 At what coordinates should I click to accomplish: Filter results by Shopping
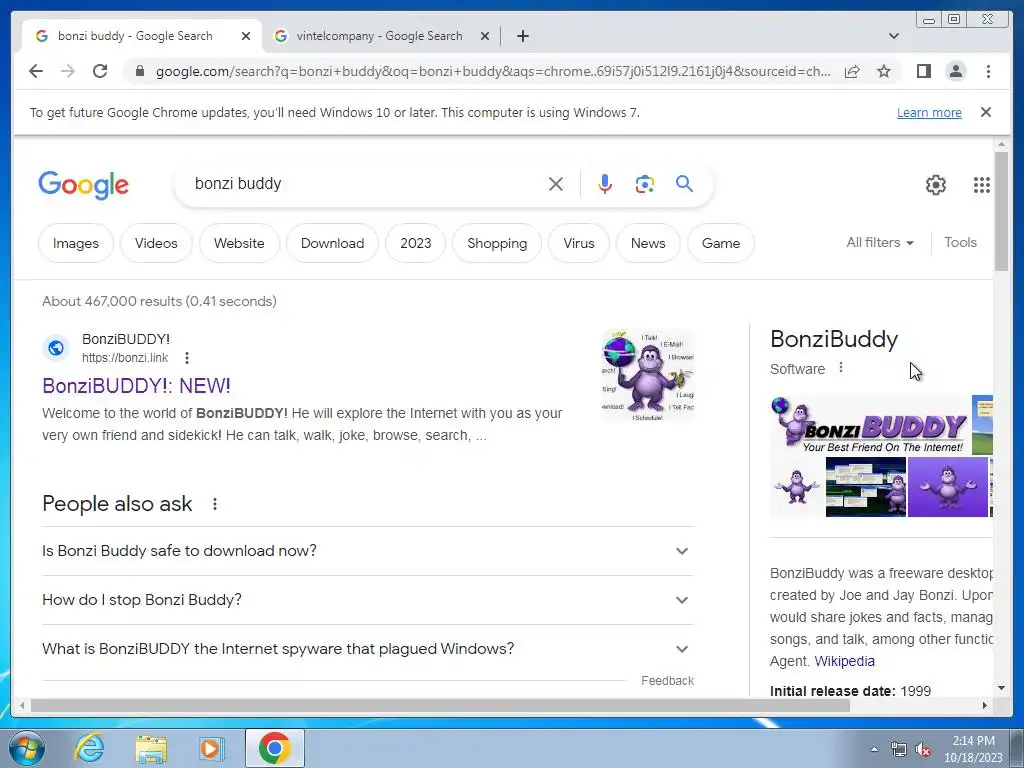point(497,243)
